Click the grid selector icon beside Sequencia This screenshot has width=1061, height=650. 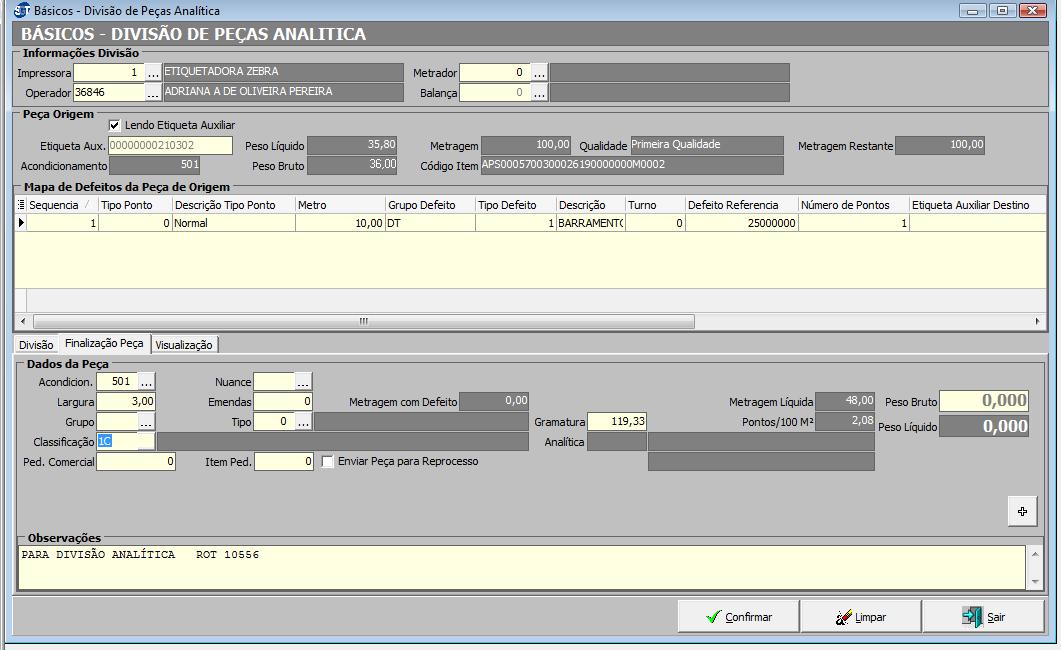click(22, 205)
